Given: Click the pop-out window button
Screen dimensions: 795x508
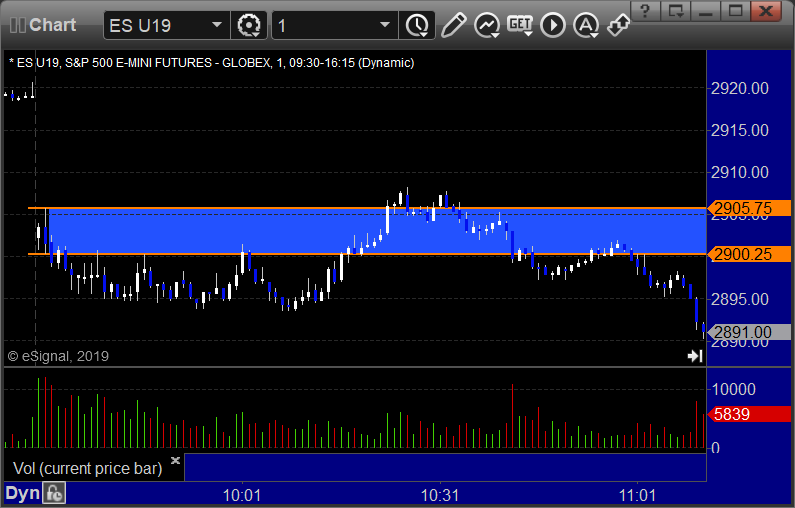Looking at the screenshot, I should click(675, 11).
